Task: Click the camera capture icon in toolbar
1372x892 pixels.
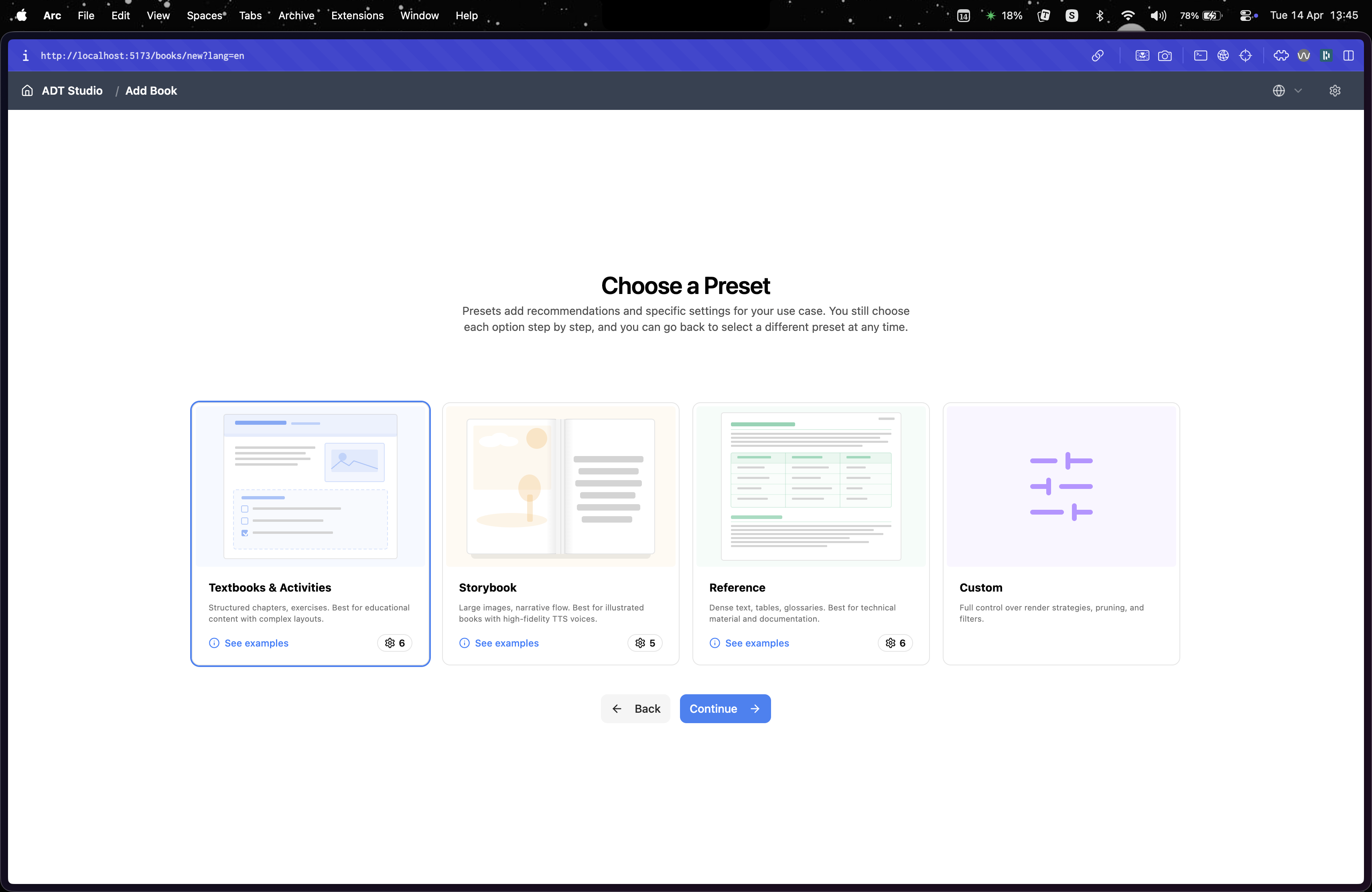Action: click(1165, 55)
